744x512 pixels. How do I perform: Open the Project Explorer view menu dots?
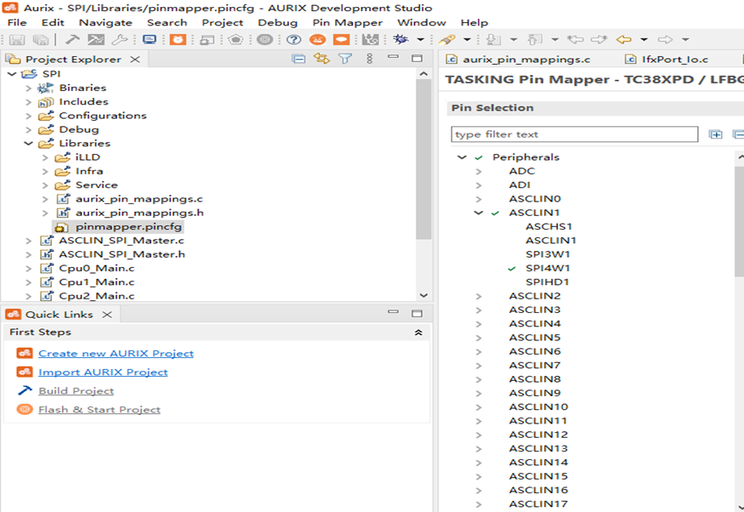click(x=370, y=59)
